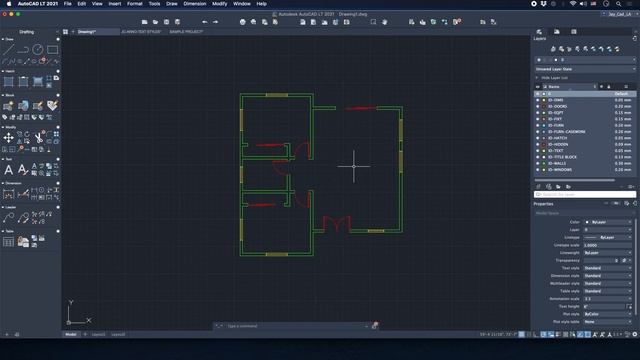Open the Apple menu
This screenshot has width=640, height=360.
coord(9,4)
